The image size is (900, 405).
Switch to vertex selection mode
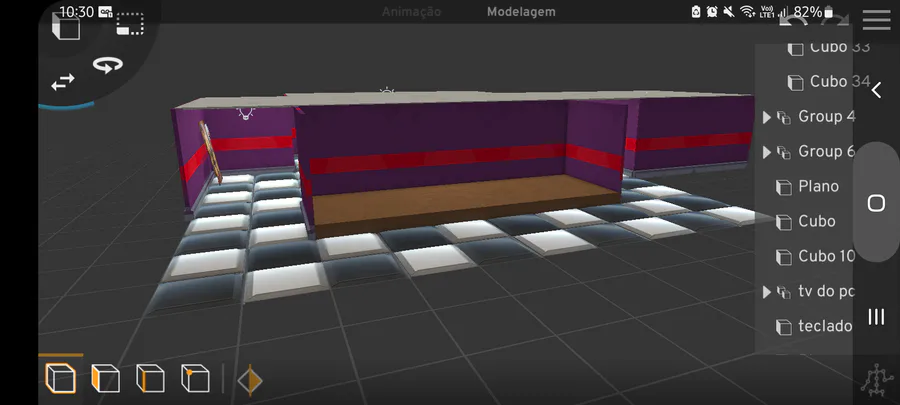(x=195, y=379)
